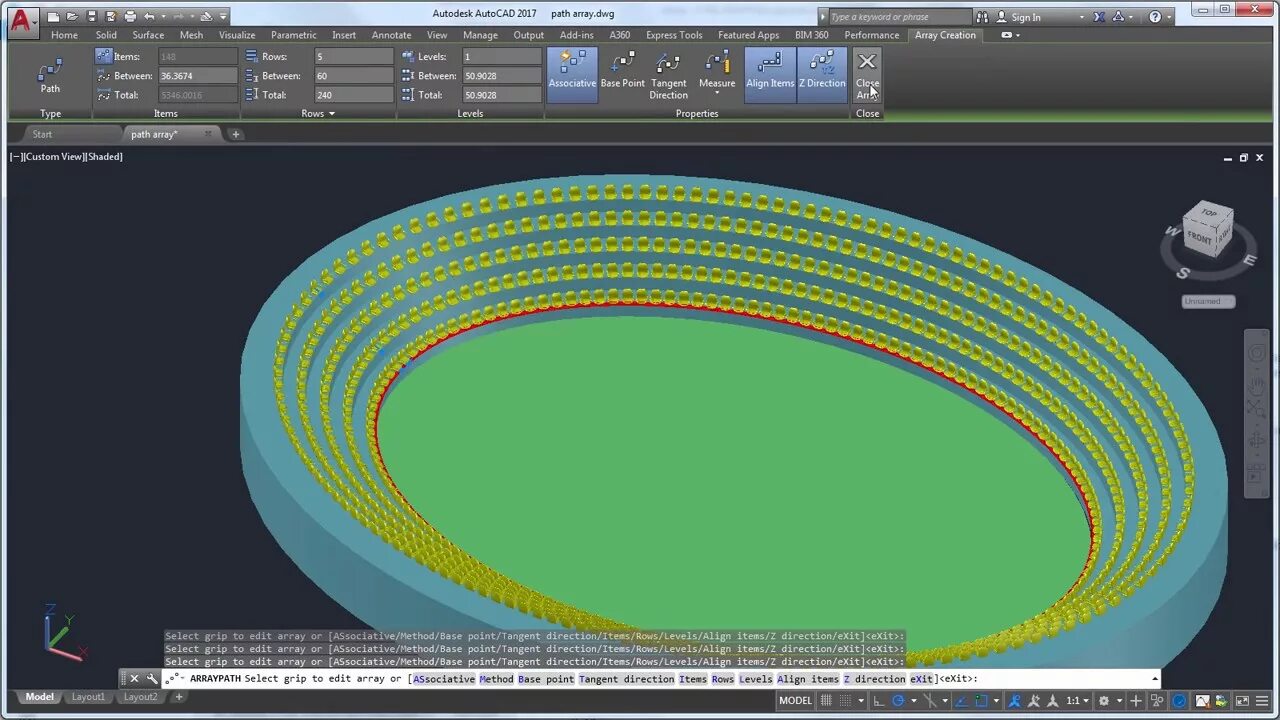Switch to the Mesh ribbon tab

coord(191,35)
